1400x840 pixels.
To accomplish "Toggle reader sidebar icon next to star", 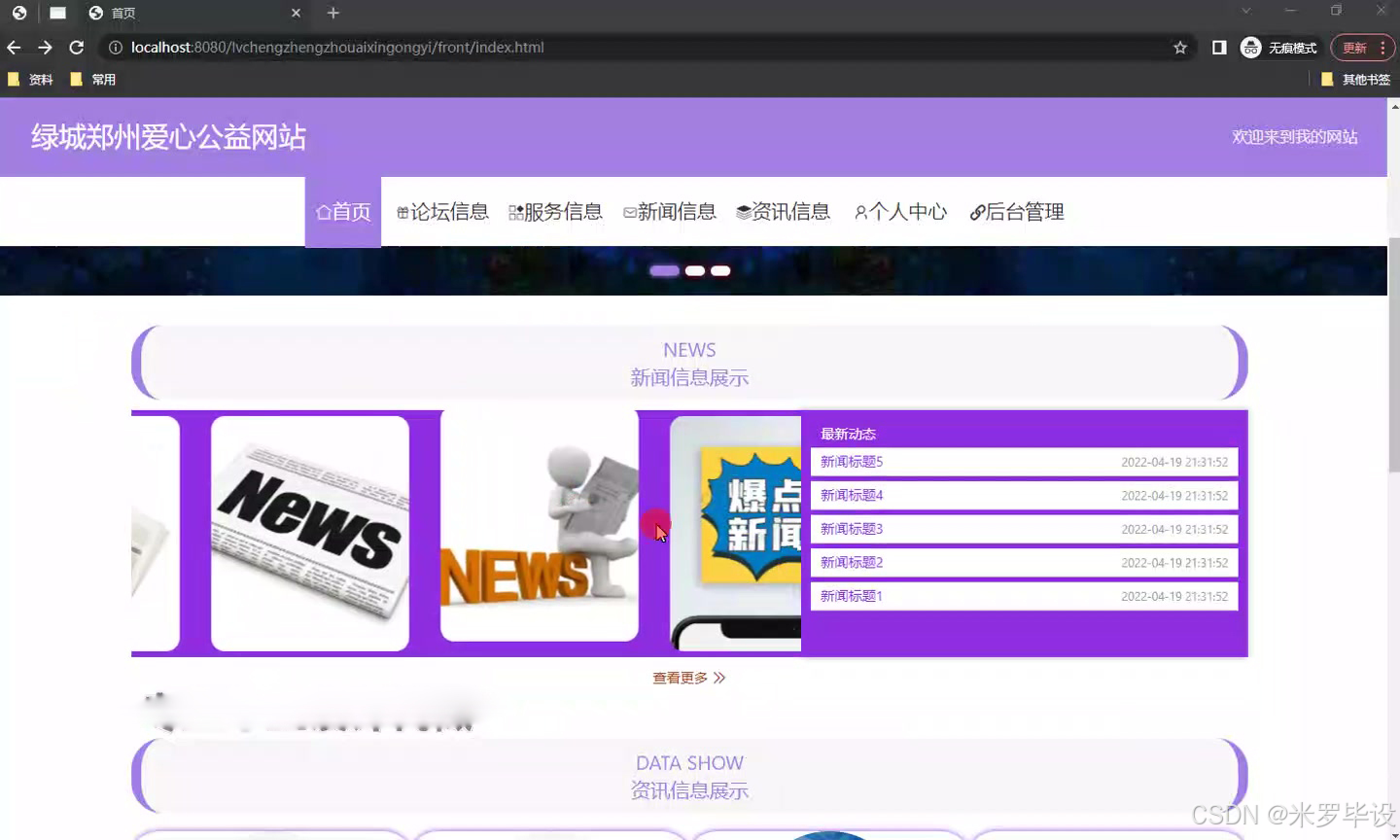I will point(1218,47).
